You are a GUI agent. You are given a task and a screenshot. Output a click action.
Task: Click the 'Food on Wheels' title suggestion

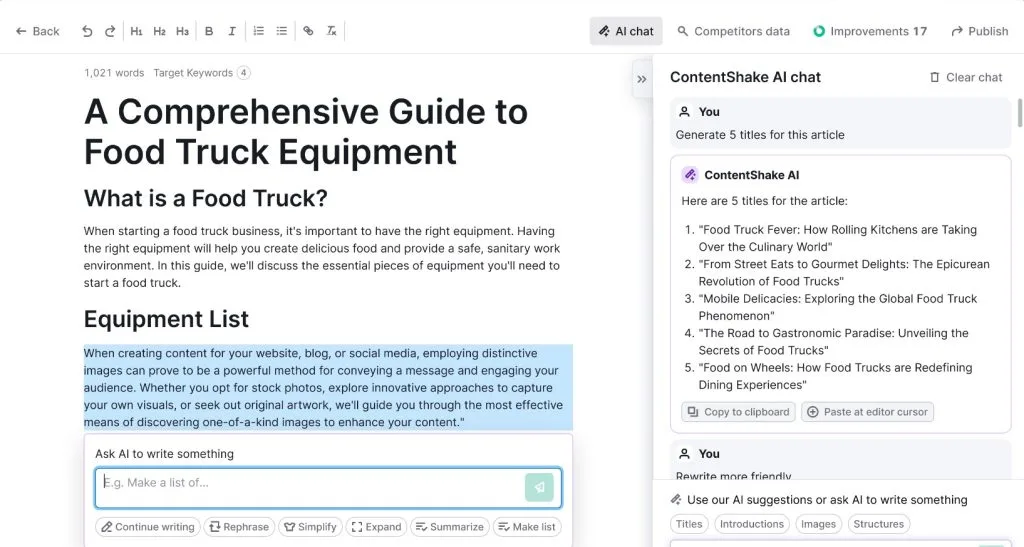835,376
